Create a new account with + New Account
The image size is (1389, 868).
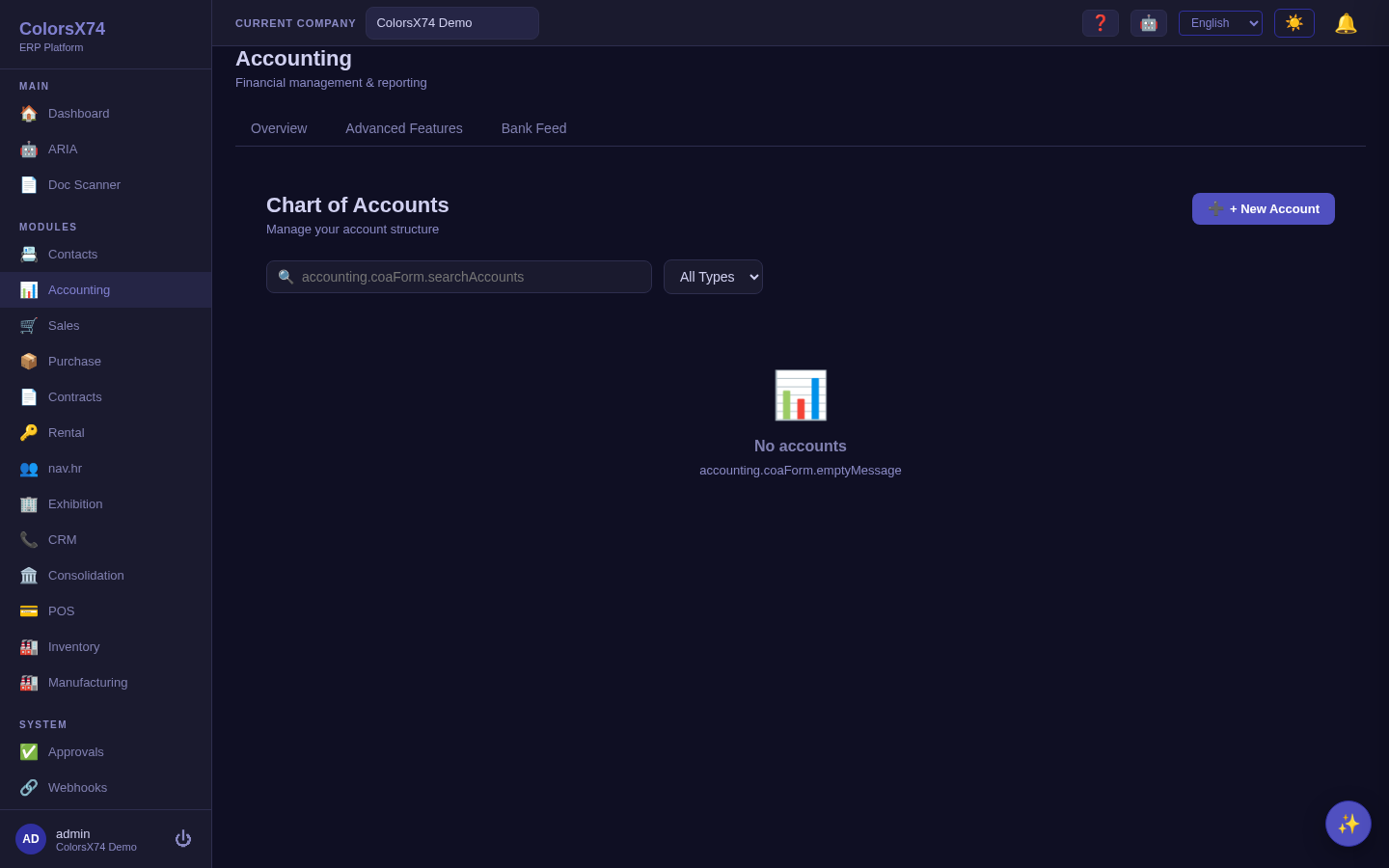tap(1264, 209)
